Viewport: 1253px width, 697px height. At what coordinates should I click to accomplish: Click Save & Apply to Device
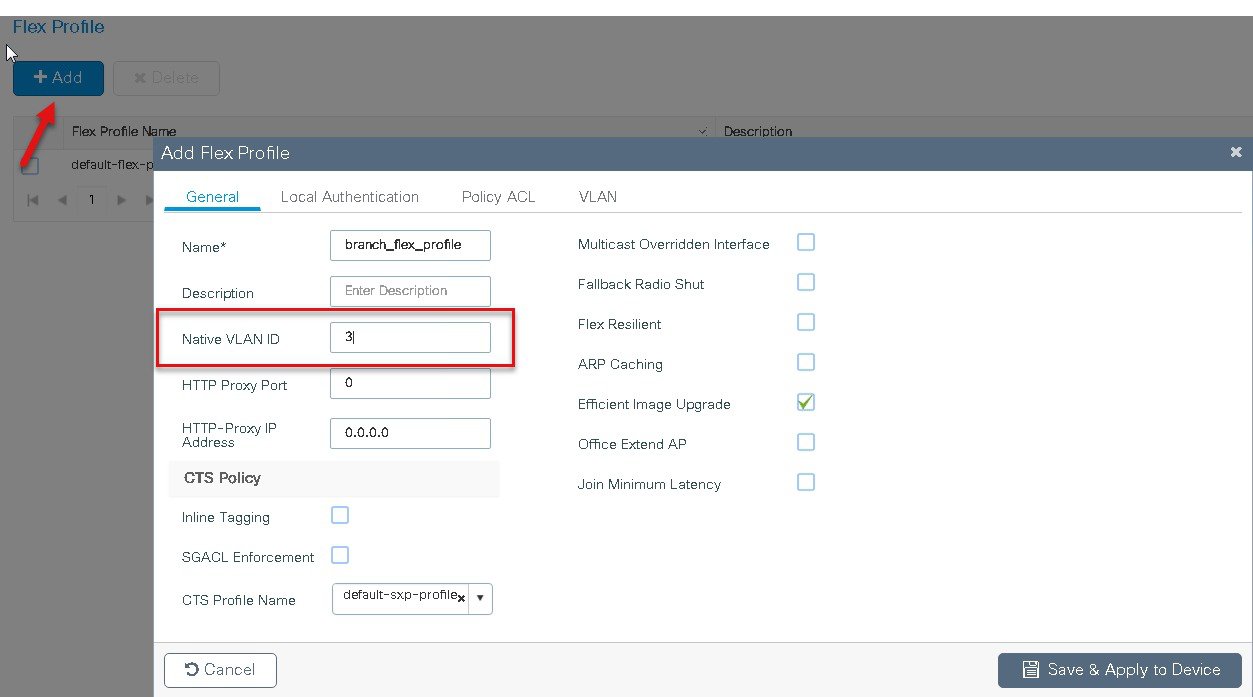1120,670
